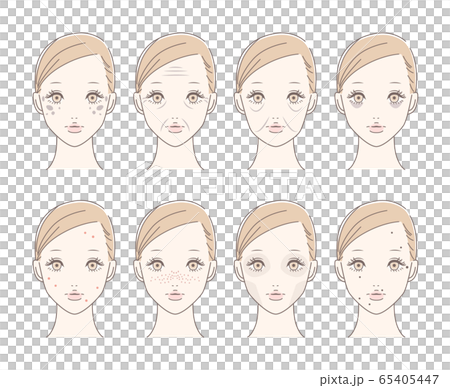This screenshot has height=388, width=450.
Task: Select the face with red acne pimples
Action: pyautogui.click(x=75, y=269)
